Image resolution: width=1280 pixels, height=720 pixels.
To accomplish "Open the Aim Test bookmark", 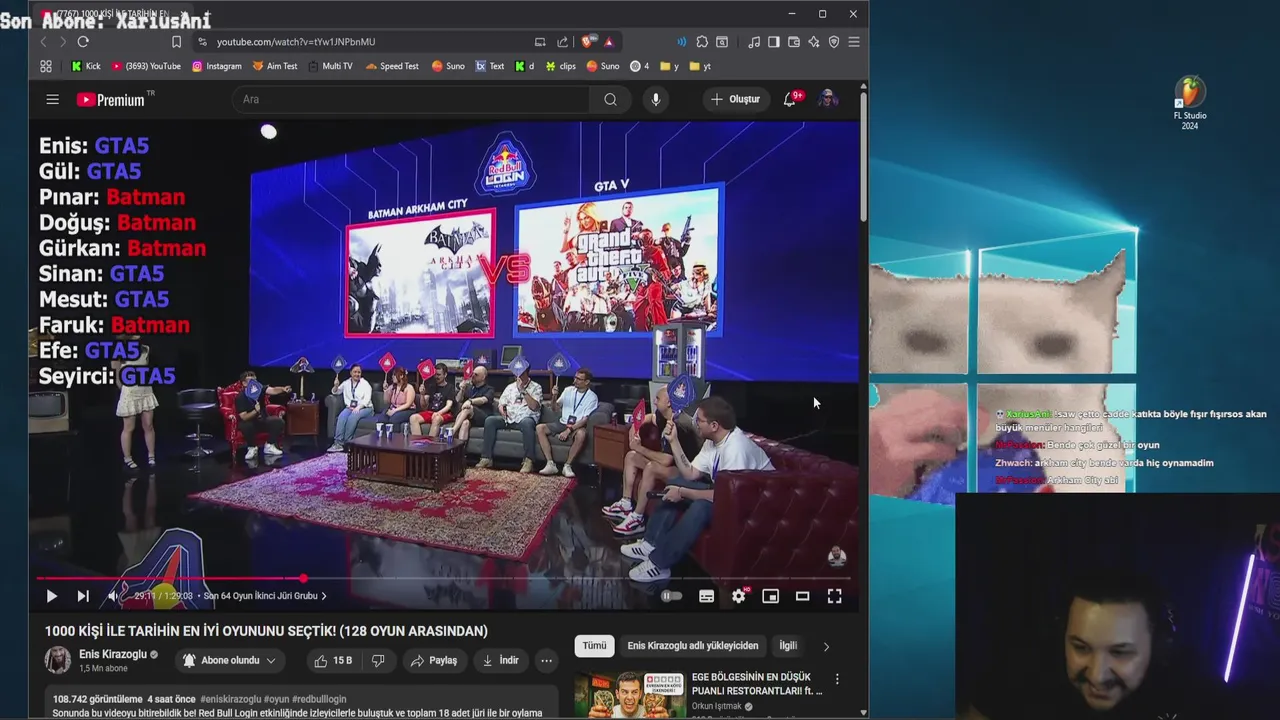I will [275, 66].
